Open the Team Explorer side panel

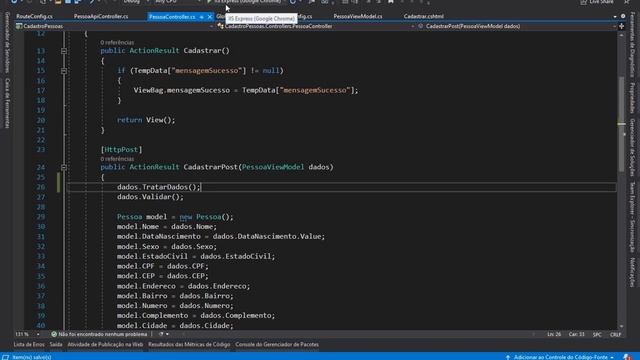[x=632, y=217]
